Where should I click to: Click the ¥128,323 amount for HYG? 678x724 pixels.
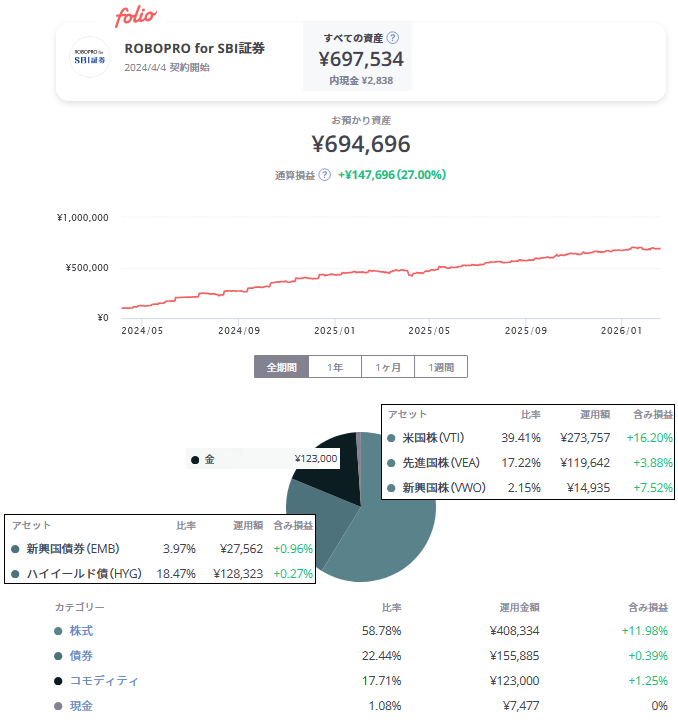click(238, 573)
